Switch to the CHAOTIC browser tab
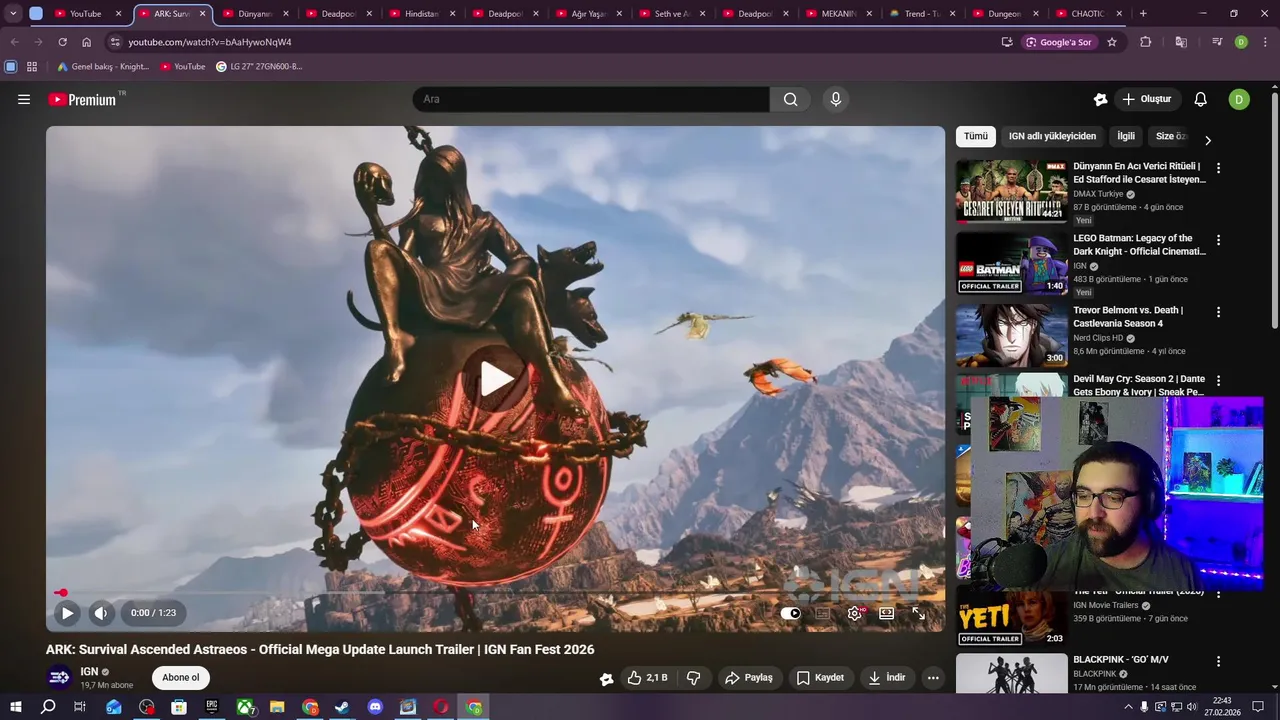This screenshot has height=720, width=1280. [x=1088, y=14]
